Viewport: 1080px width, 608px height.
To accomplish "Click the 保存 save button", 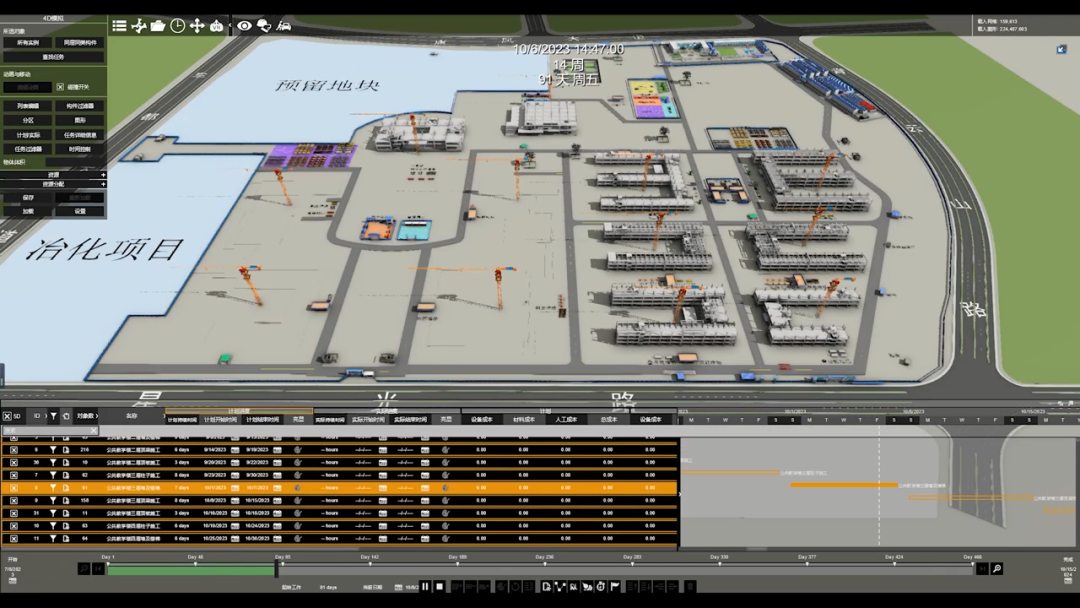I will [27, 198].
